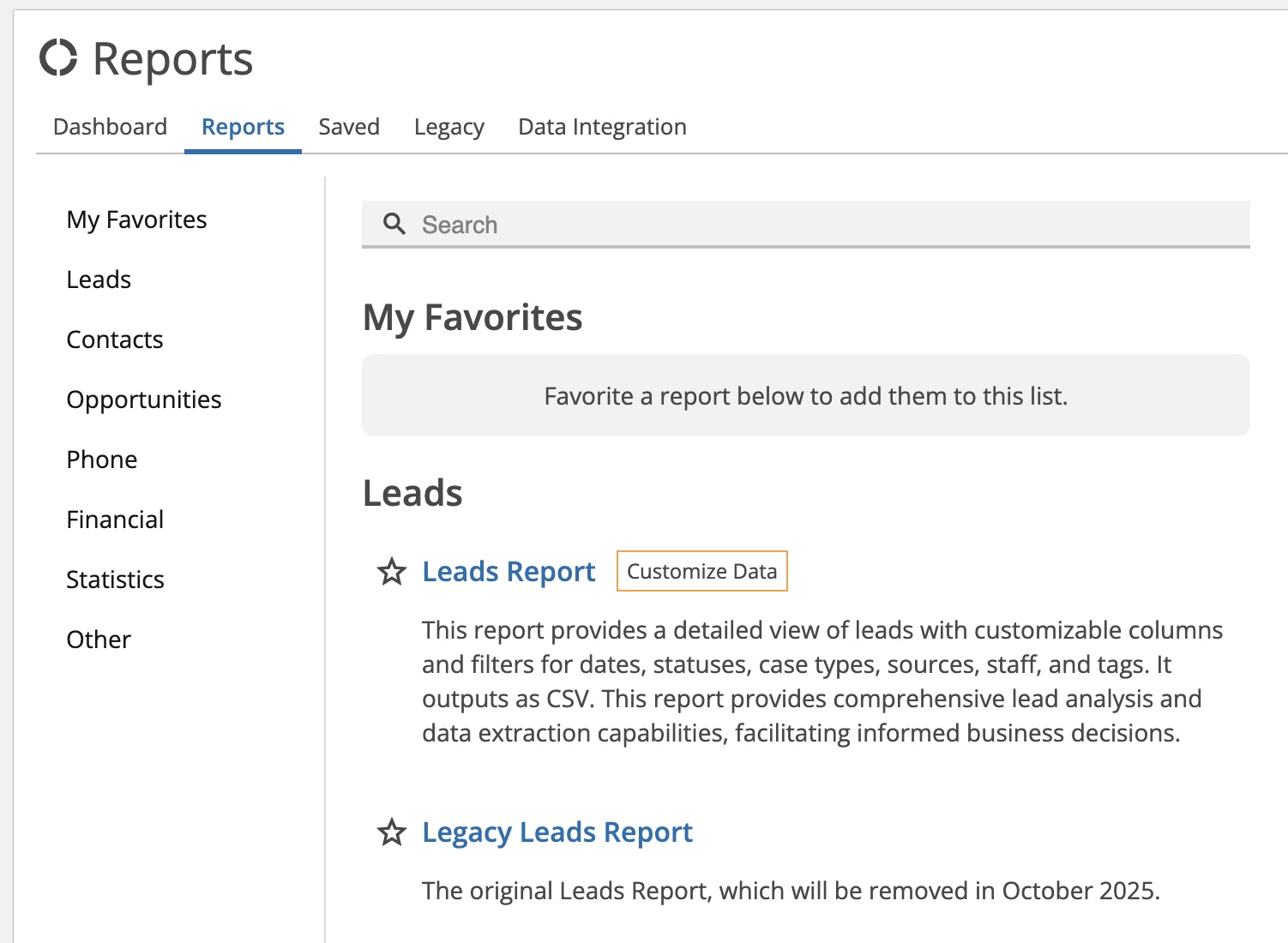
Task: Favorite the Leads Report with star
Action: (x=392, y=572)
